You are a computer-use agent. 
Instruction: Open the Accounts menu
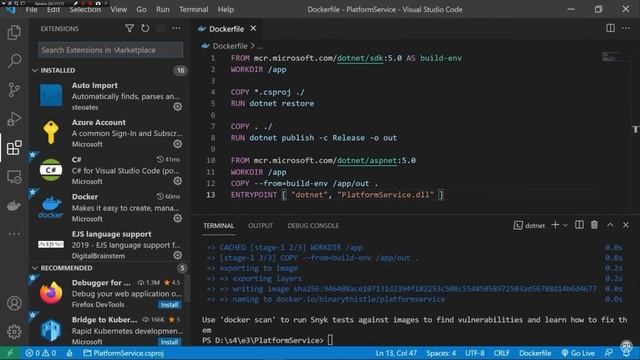(x=14, y=303)
